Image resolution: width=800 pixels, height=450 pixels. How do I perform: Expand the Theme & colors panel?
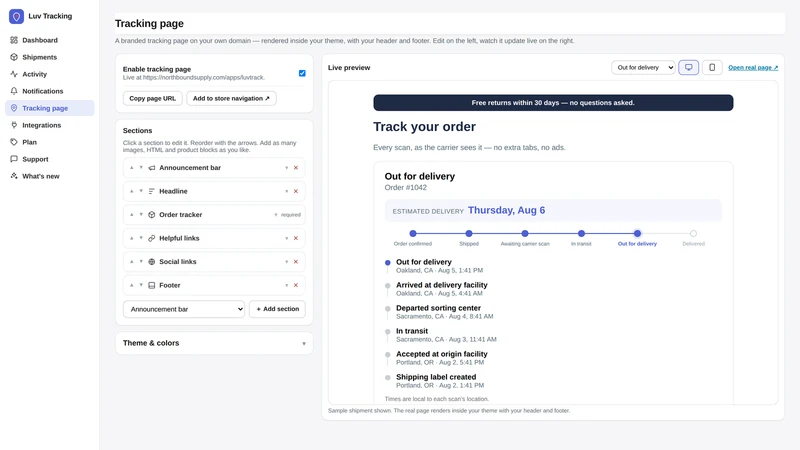tap(214, 343)
